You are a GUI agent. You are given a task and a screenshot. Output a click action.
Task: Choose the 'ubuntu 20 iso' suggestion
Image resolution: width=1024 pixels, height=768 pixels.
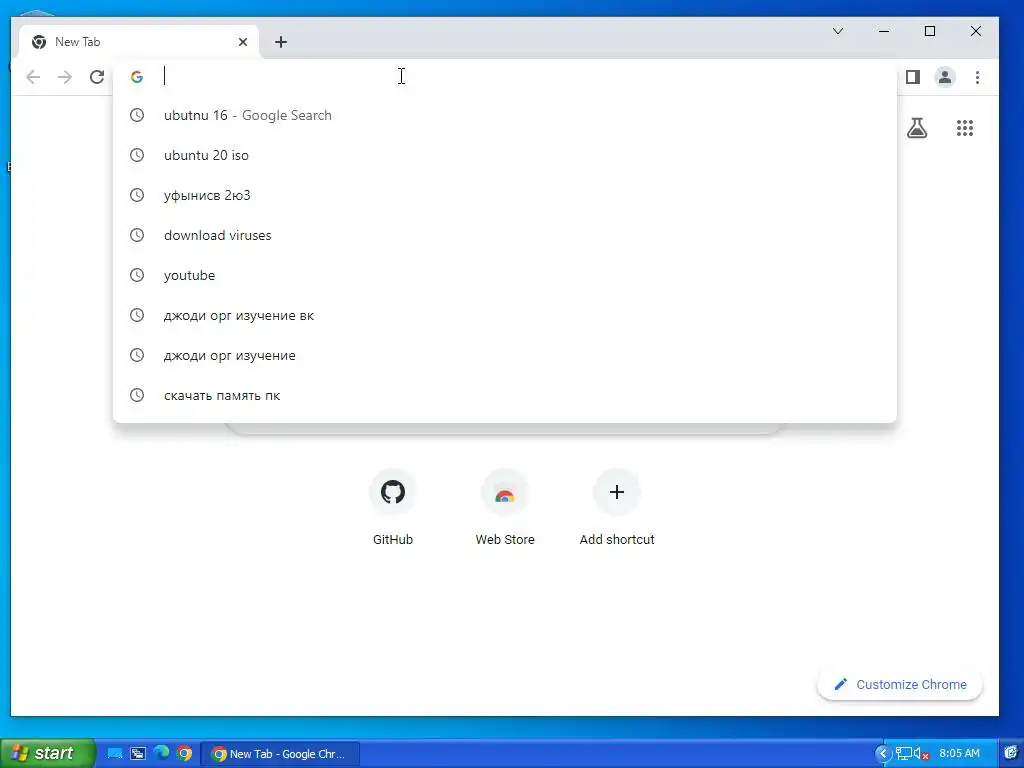504,155
